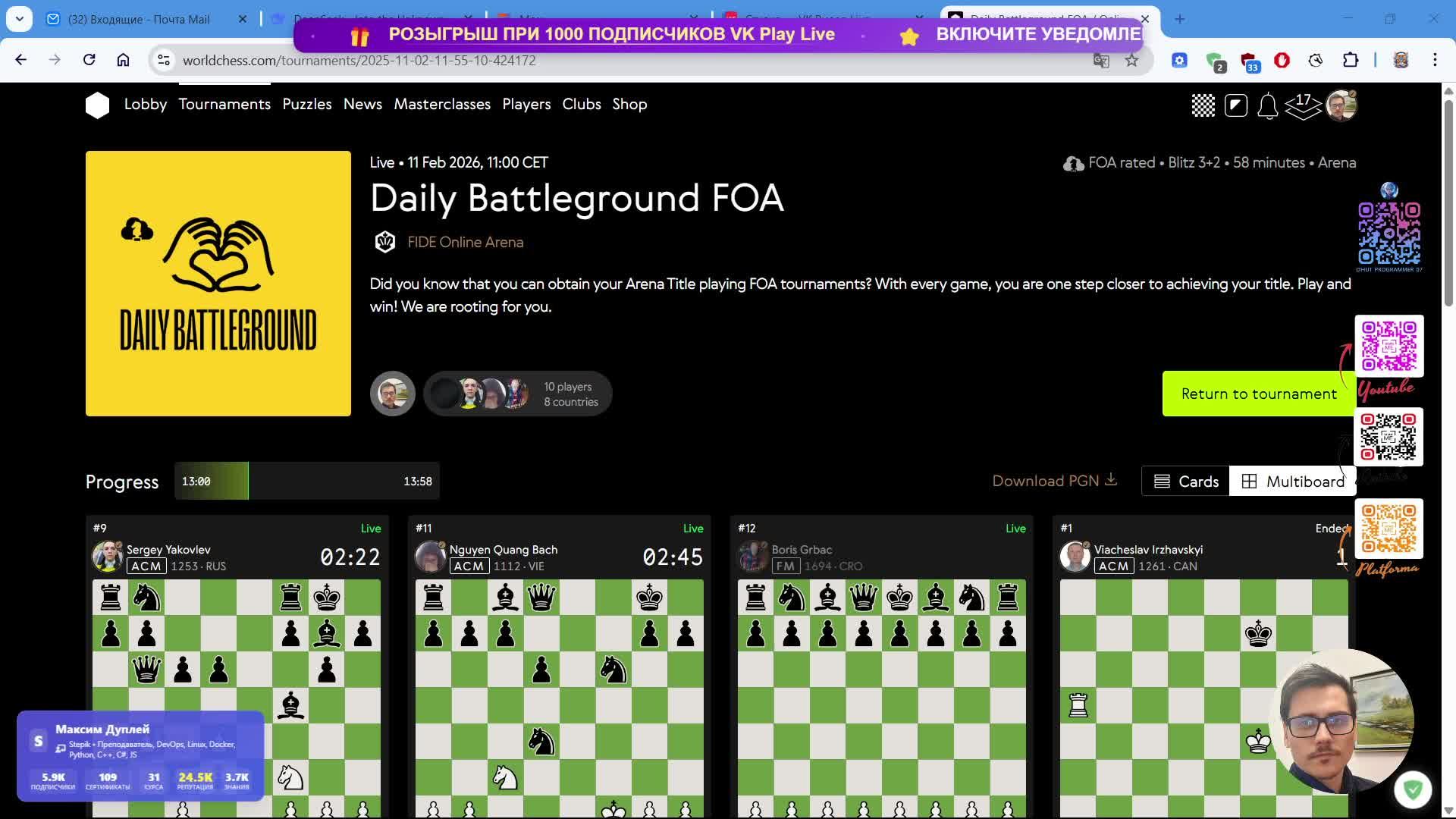Open FIDE Online Arena link

pos(465,242)
